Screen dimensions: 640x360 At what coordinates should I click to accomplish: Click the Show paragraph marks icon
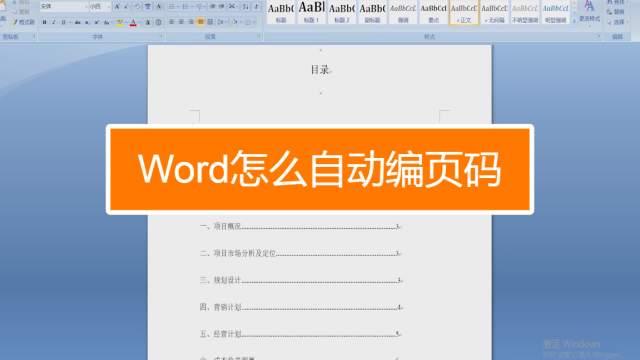pos(256,7)
